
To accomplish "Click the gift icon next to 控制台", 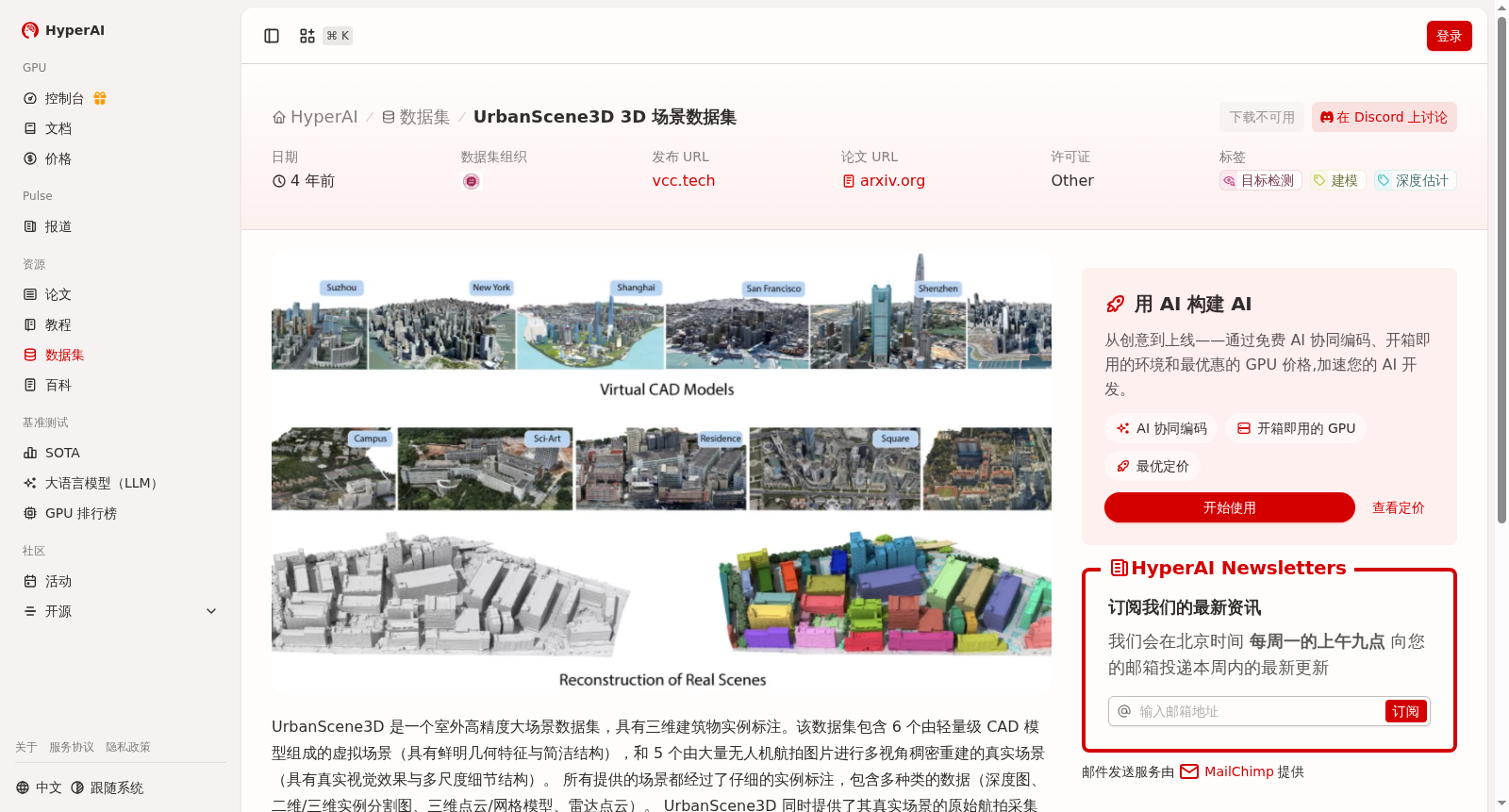I will pyautogui.click(x=100, y=98).
